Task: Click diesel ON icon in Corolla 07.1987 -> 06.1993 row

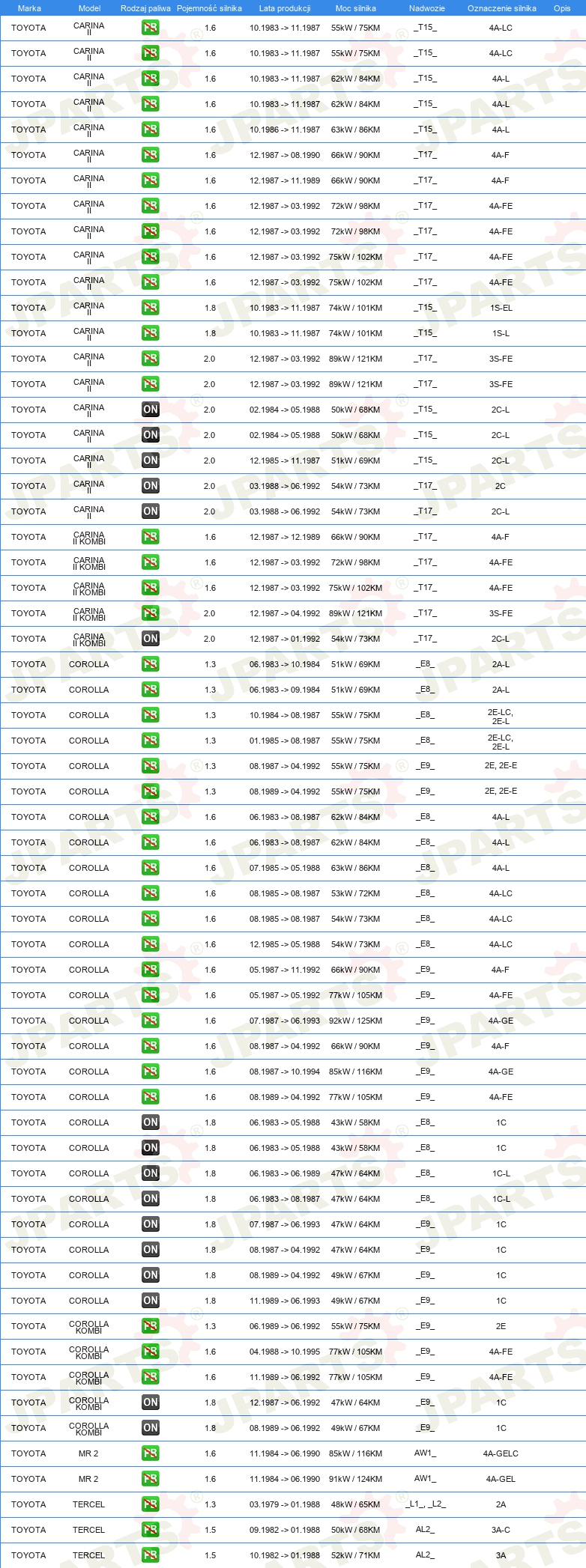Action: point(150,1224)
